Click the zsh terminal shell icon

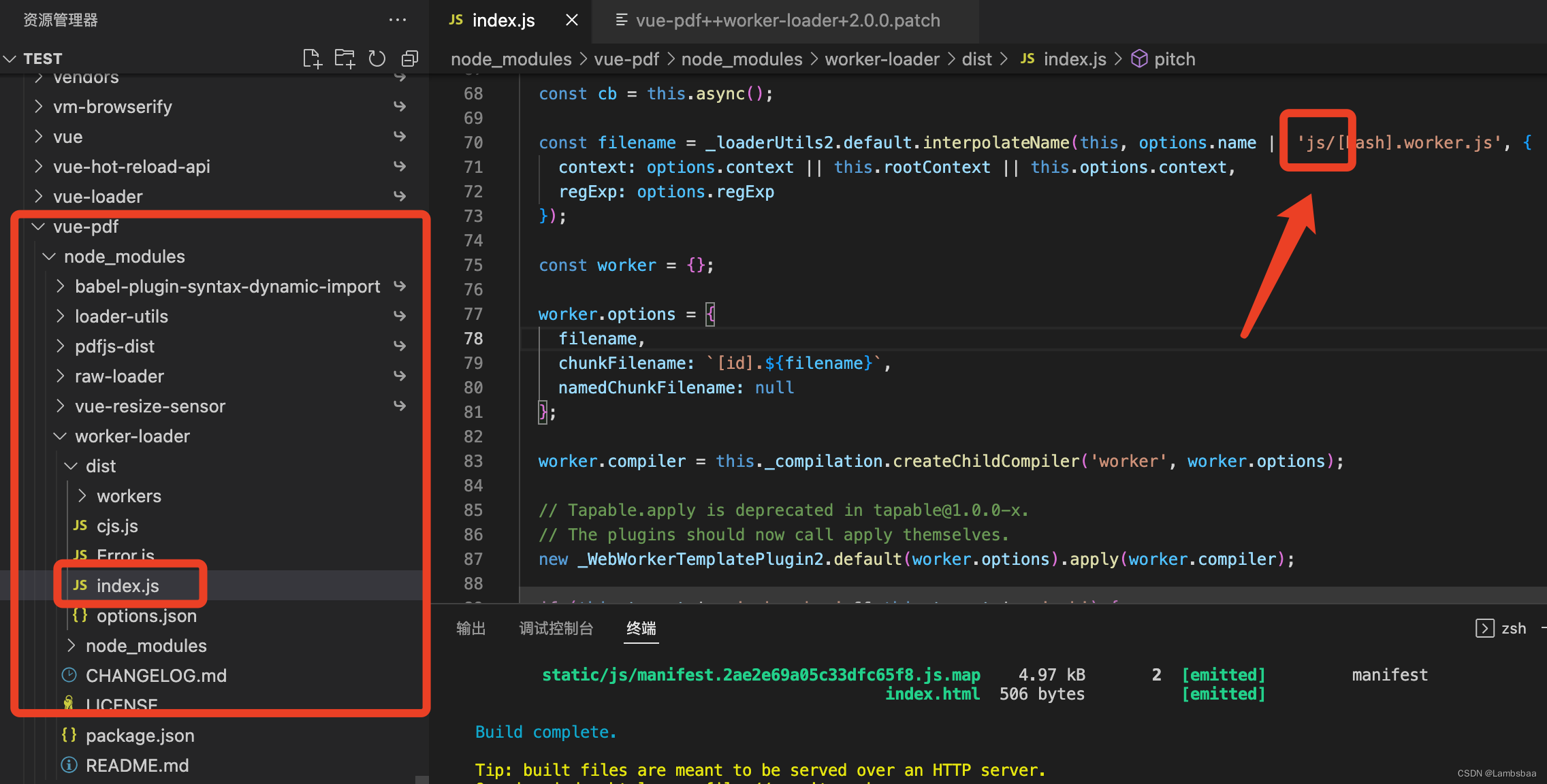click(1484, 628)
